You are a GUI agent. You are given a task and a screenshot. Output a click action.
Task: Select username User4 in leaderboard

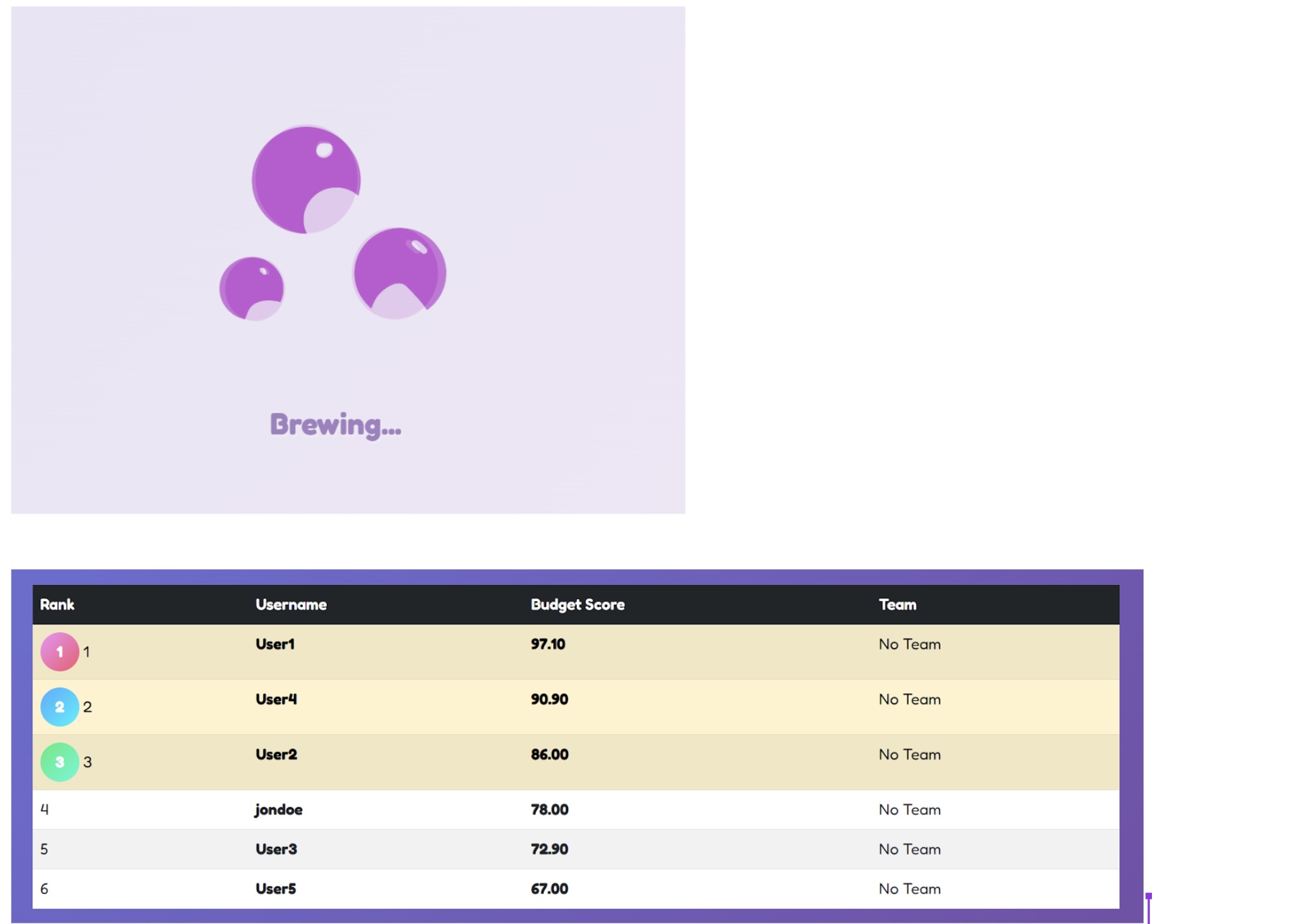276,699
